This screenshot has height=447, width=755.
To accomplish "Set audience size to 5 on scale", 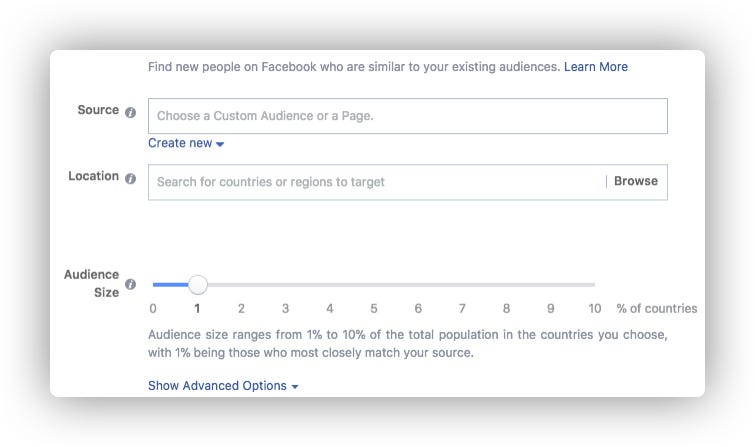I will click(x=374, y=308).
